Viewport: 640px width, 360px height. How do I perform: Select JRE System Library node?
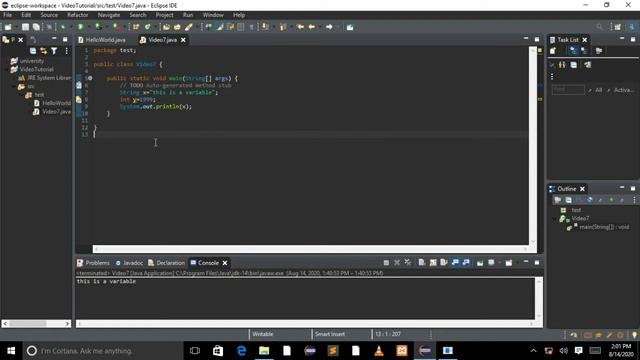pos(49,78)
